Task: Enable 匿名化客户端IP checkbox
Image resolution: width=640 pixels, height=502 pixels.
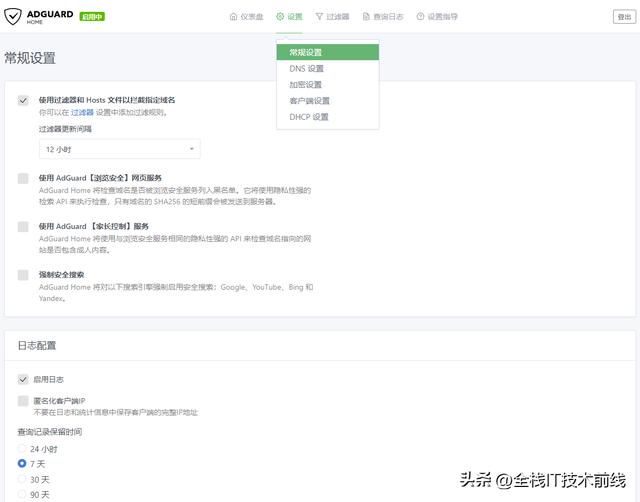Action: [23, 401]
